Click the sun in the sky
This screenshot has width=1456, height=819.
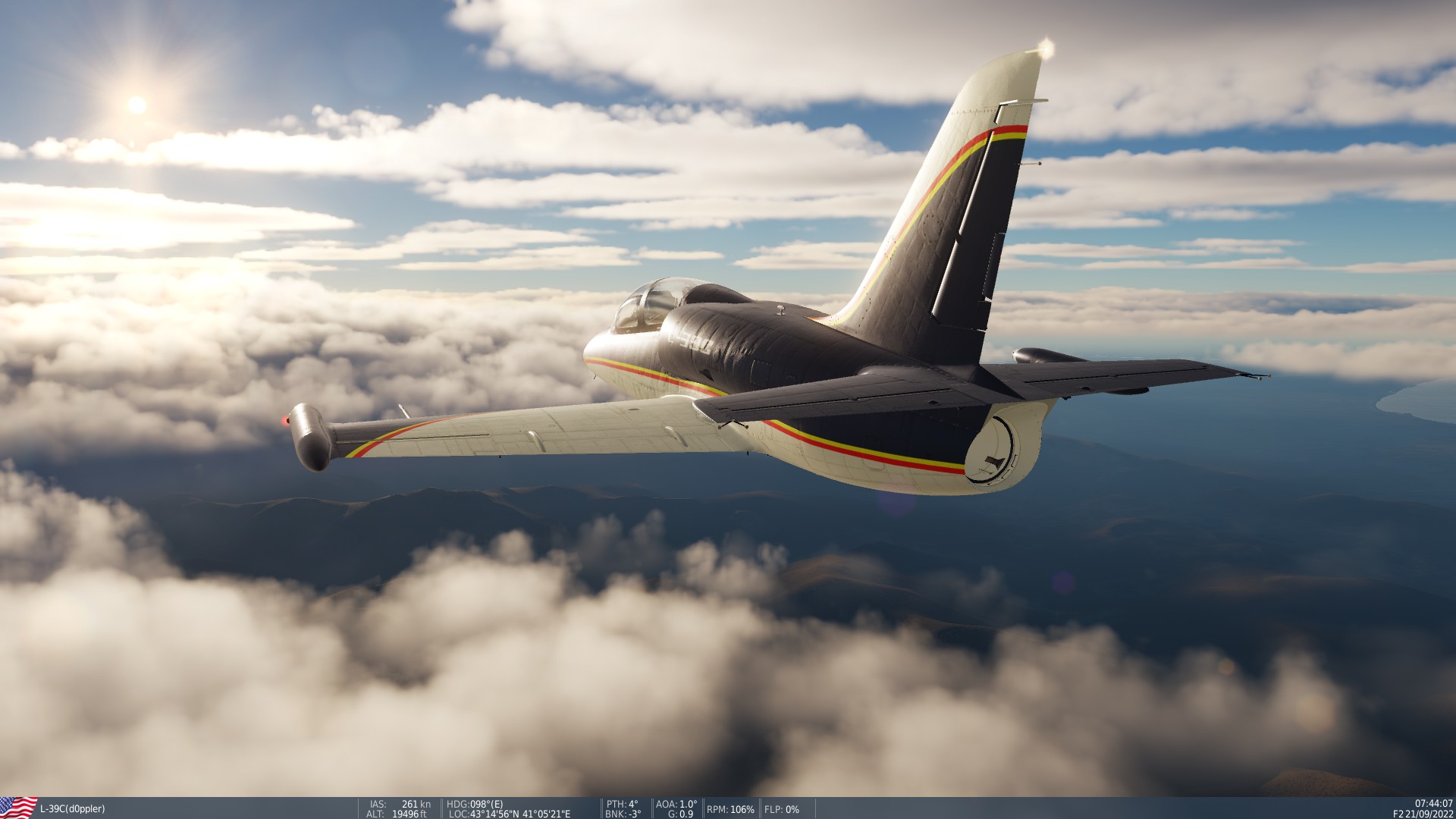(x=136, y=105)
